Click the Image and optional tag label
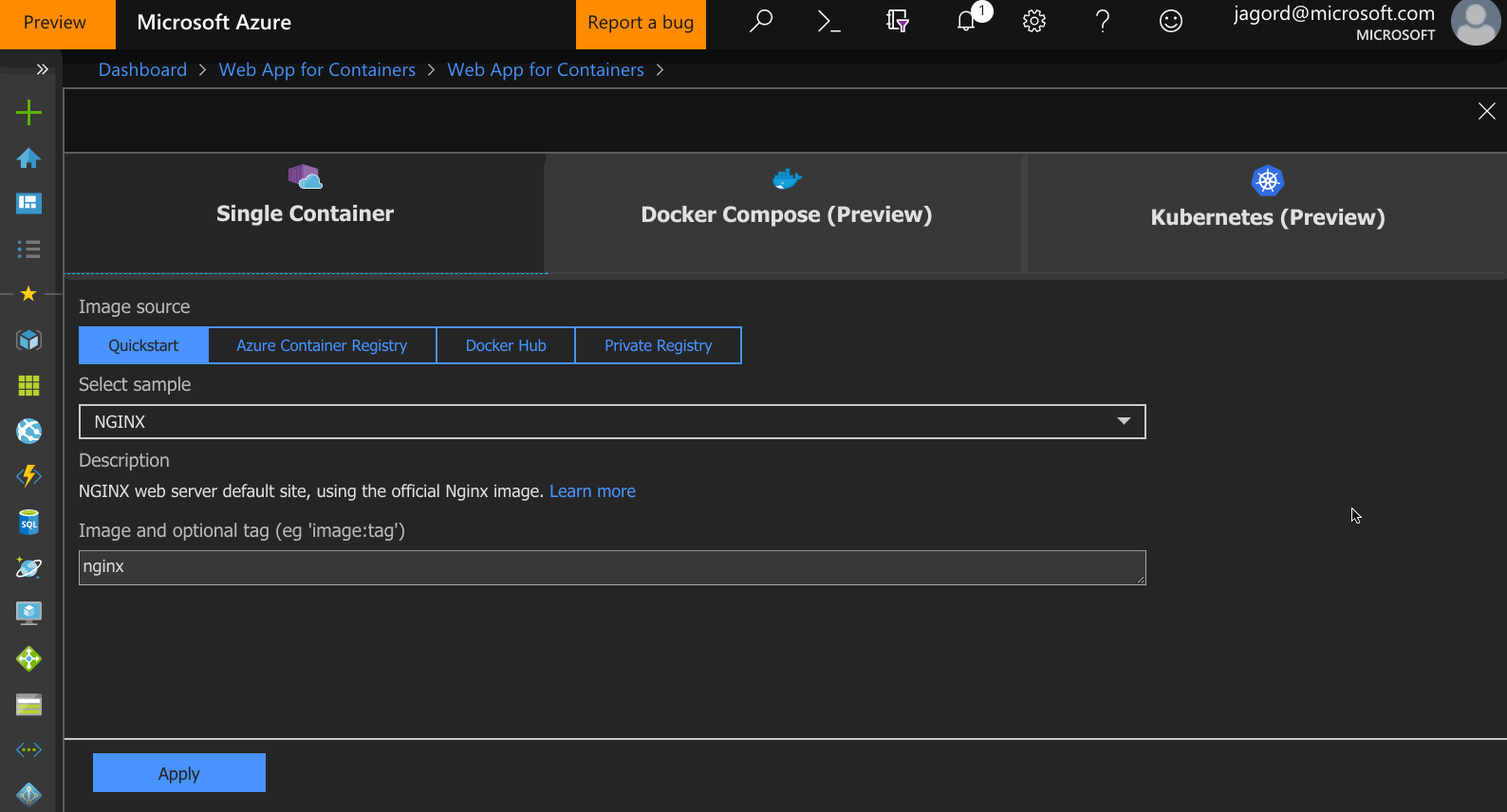 click(x=242, y=530)
